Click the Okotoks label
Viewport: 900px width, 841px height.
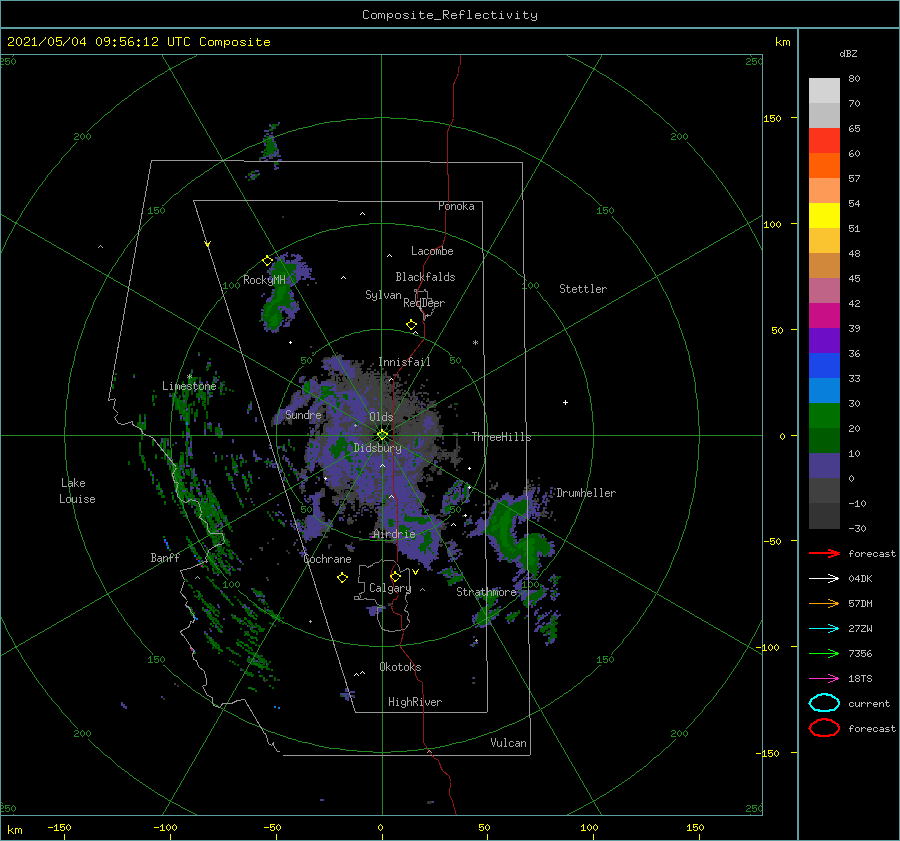coord(400,667)
